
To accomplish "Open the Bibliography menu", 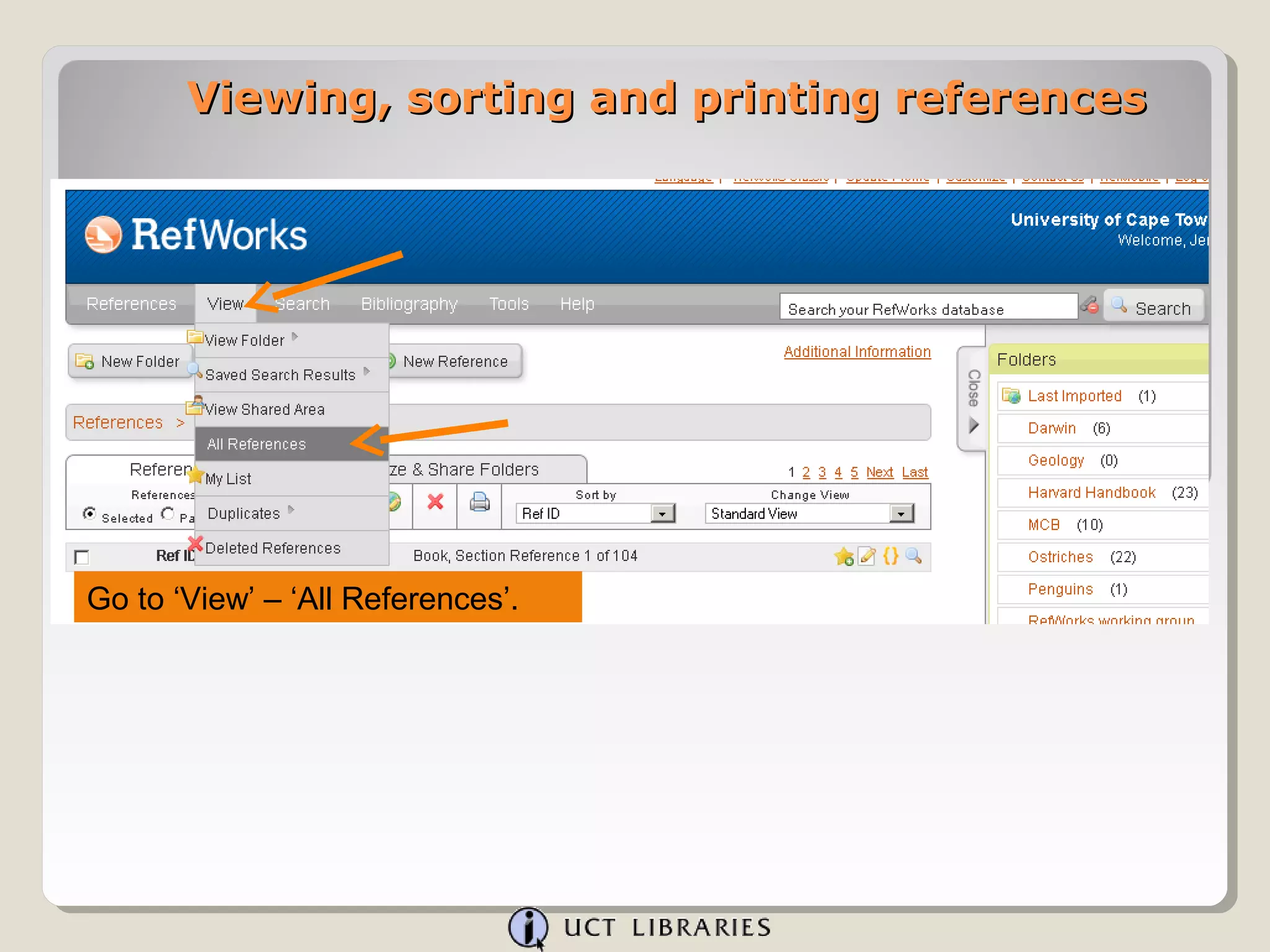I will click(x=409, y=304).
